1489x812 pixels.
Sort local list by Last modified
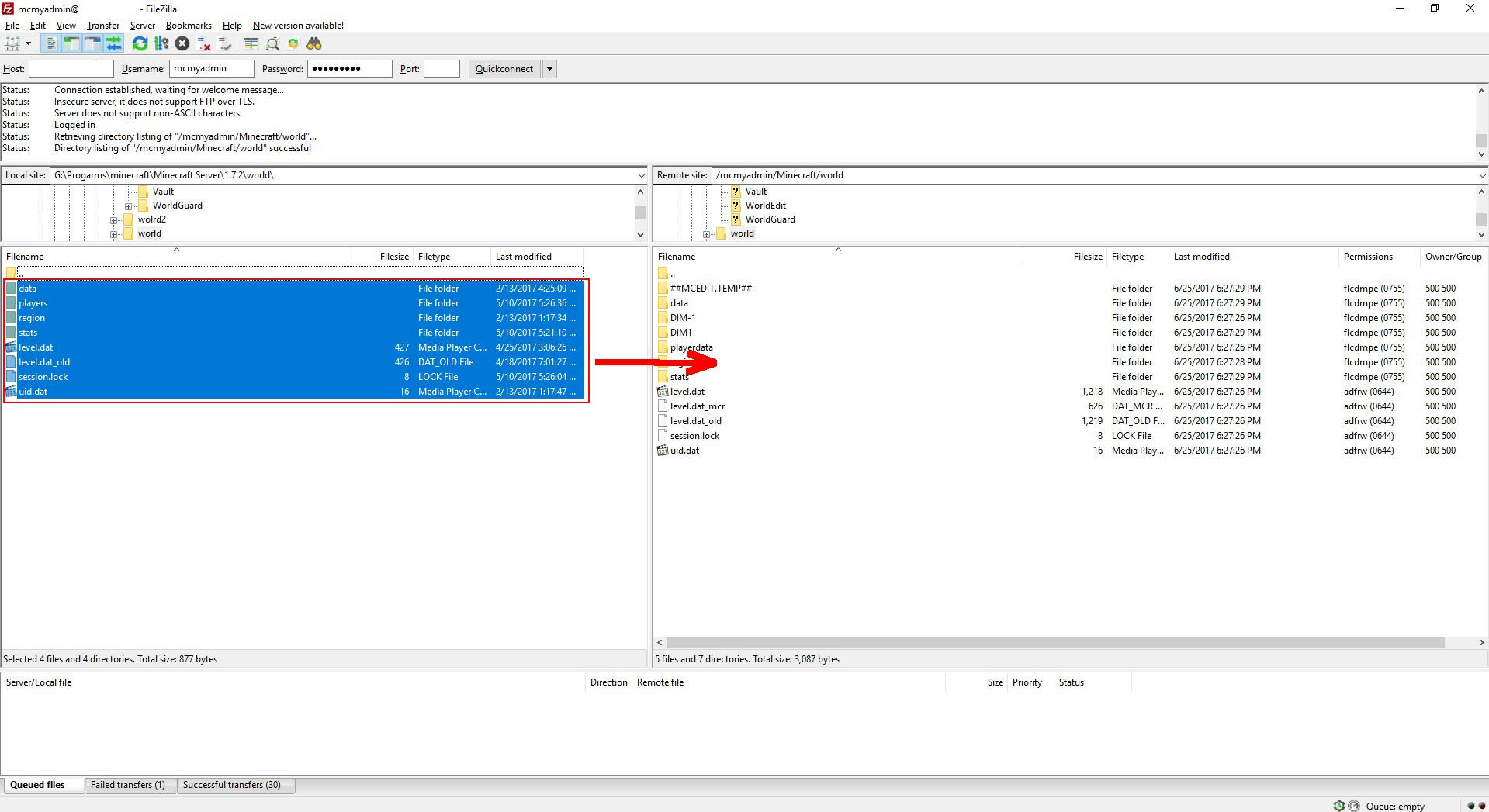pos(537,257)
